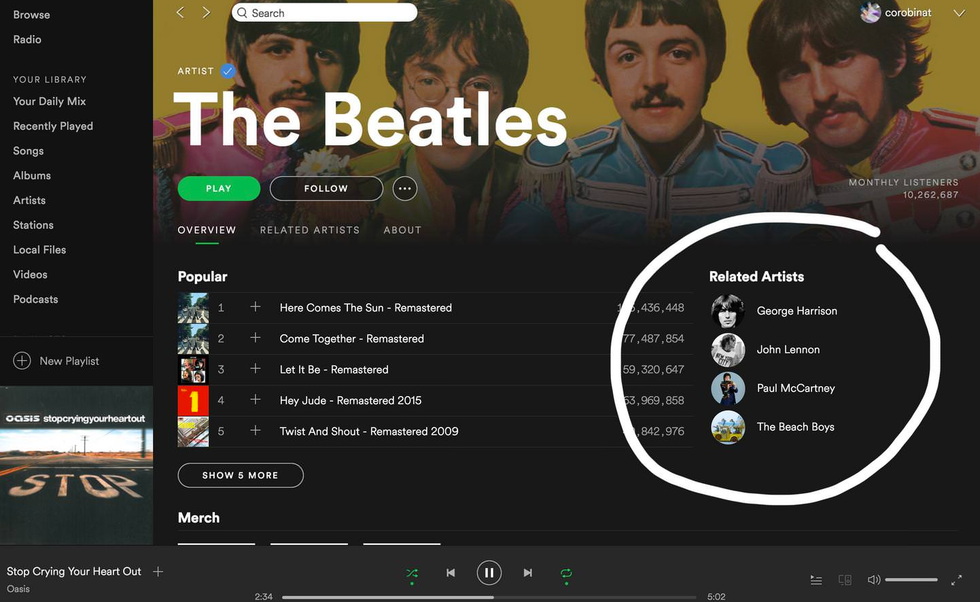980x602 pixels.
Task: Pause the current song
Action: (x=488, y=573)
